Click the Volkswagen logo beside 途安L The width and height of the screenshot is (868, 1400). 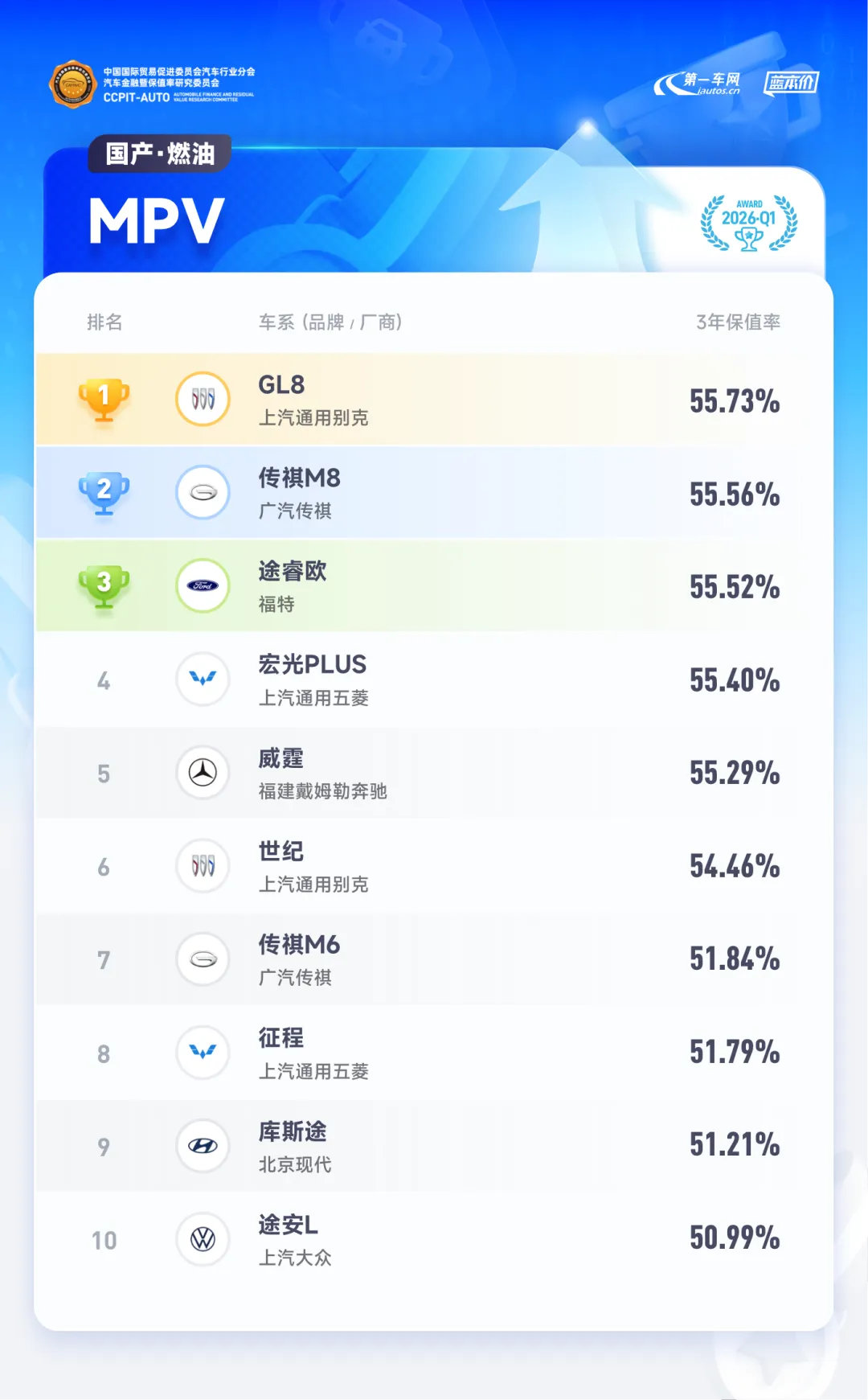point(203,1239)
